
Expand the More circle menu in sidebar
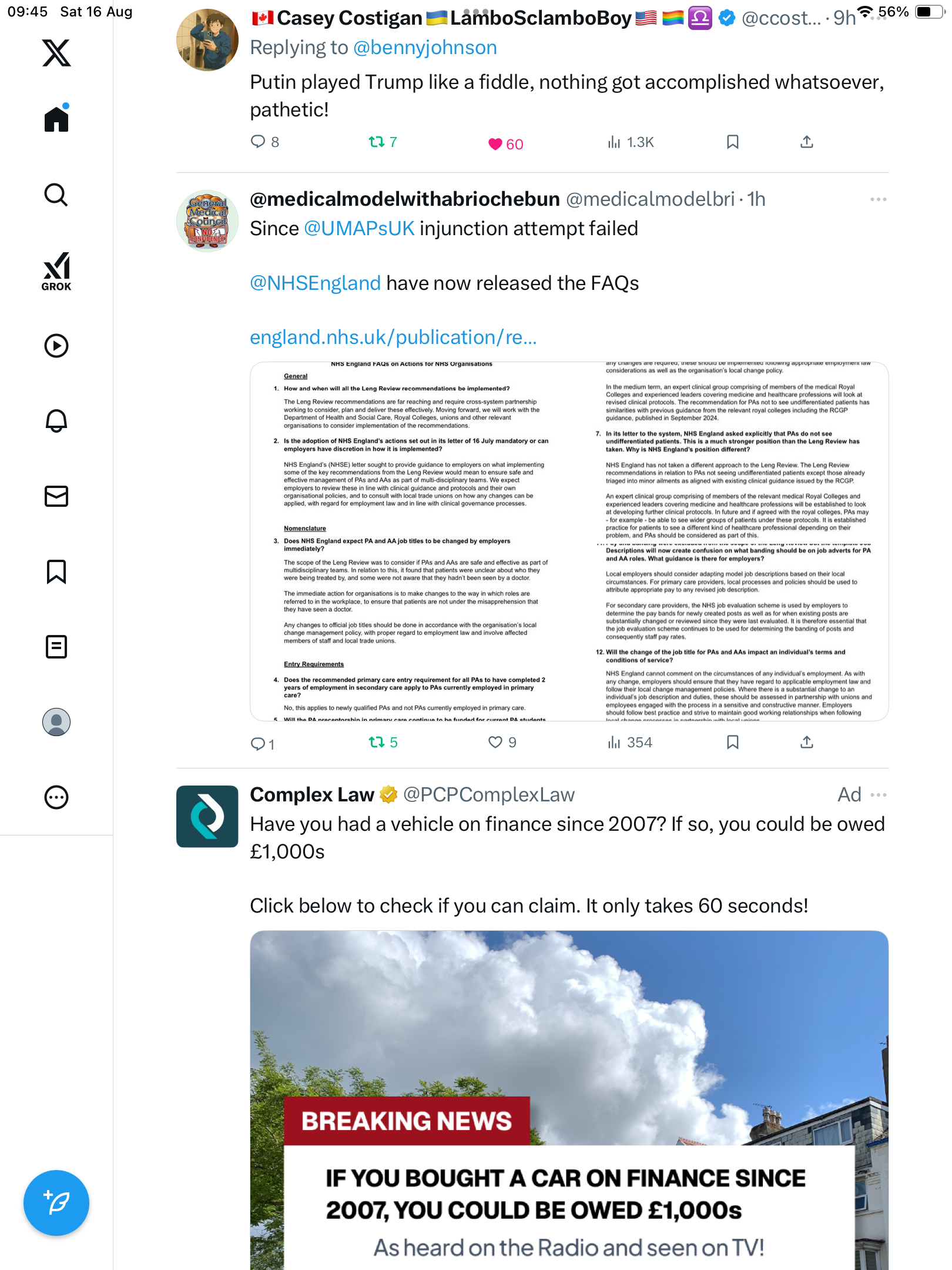tap(56, 797)
